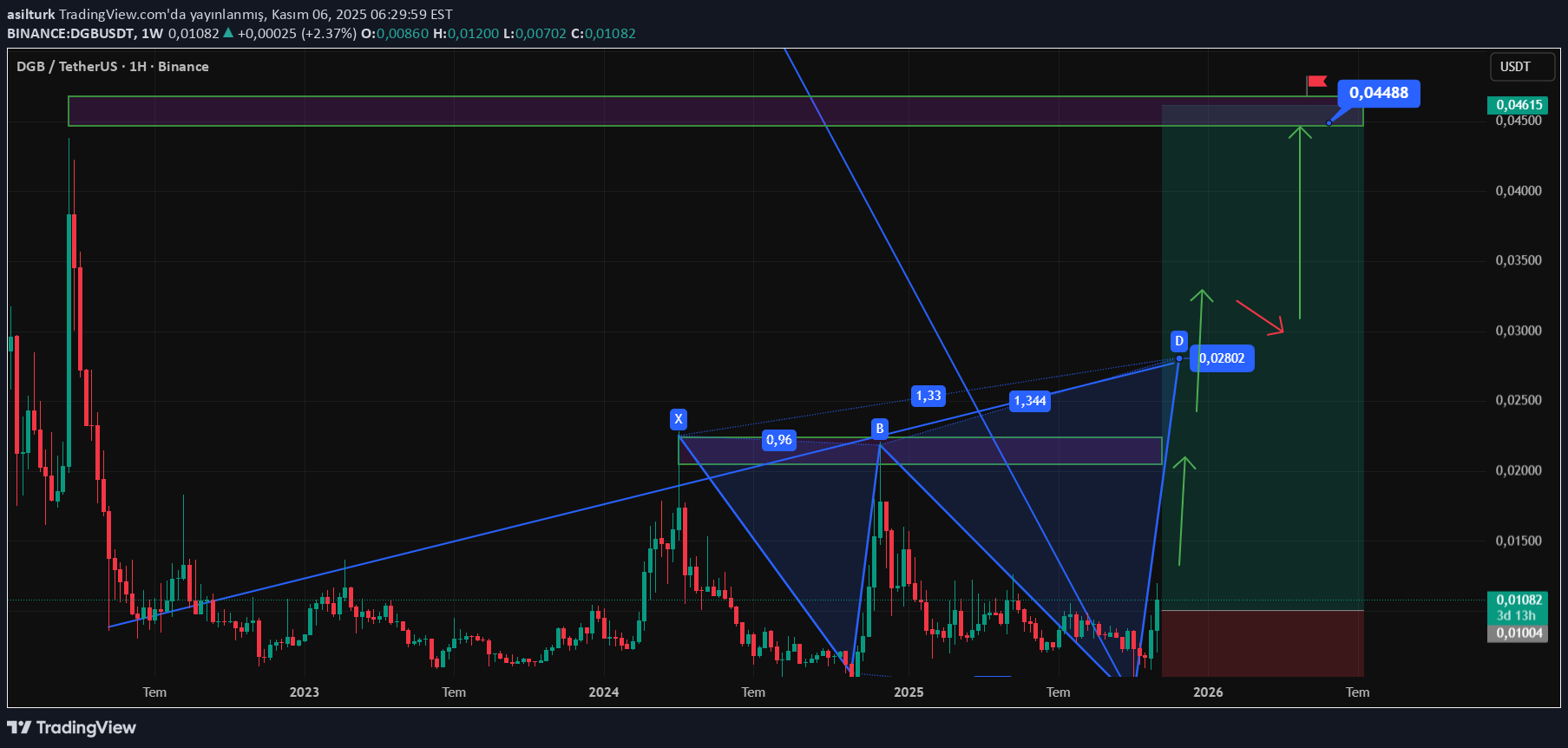This screenshot has height=748, width=1568.
Task: Click the 1,344 ratio label
Action: [1030, 401]
